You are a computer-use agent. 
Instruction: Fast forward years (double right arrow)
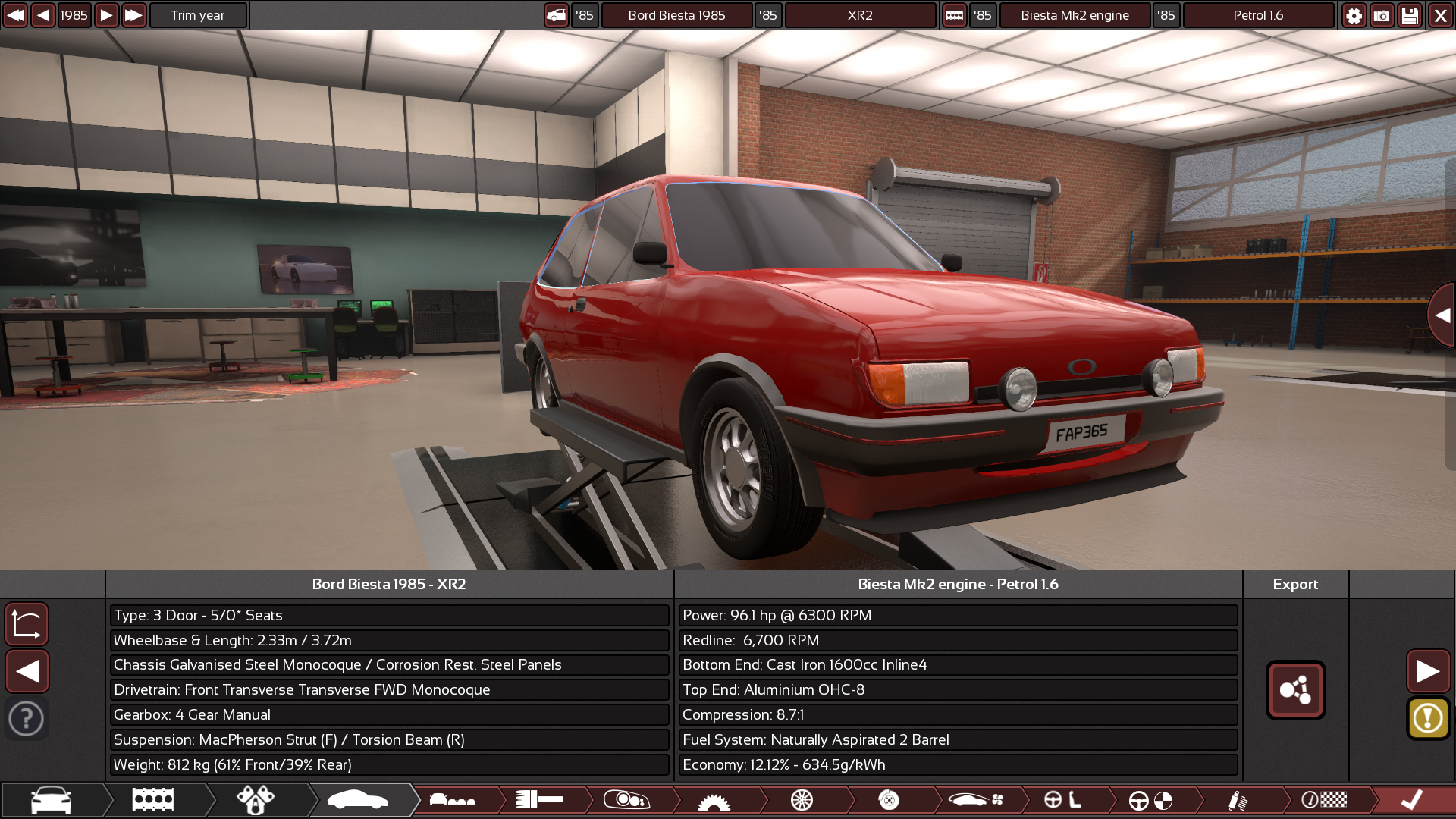(x=133, y=15)
